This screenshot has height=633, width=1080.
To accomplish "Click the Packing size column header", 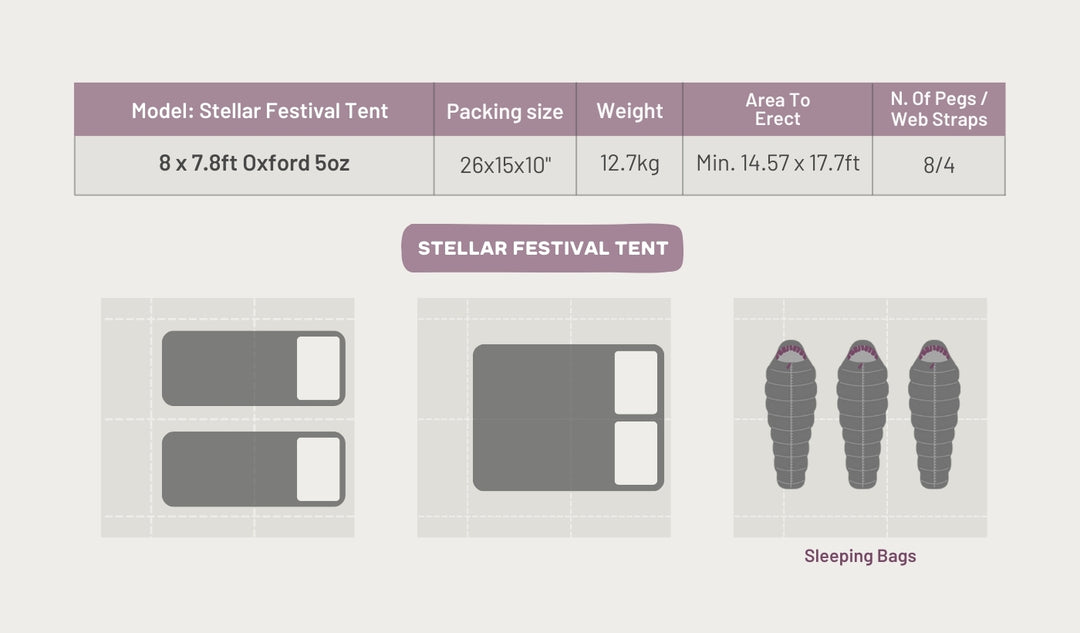I will [x=504, y=111].
